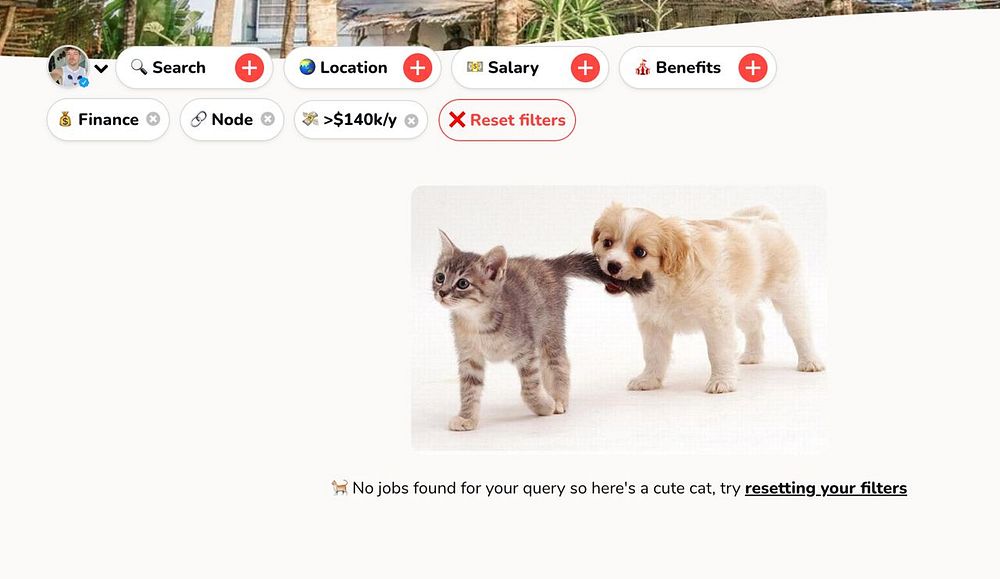Follow the resetting your filters link
The image size is (1000, 579).
825,488
